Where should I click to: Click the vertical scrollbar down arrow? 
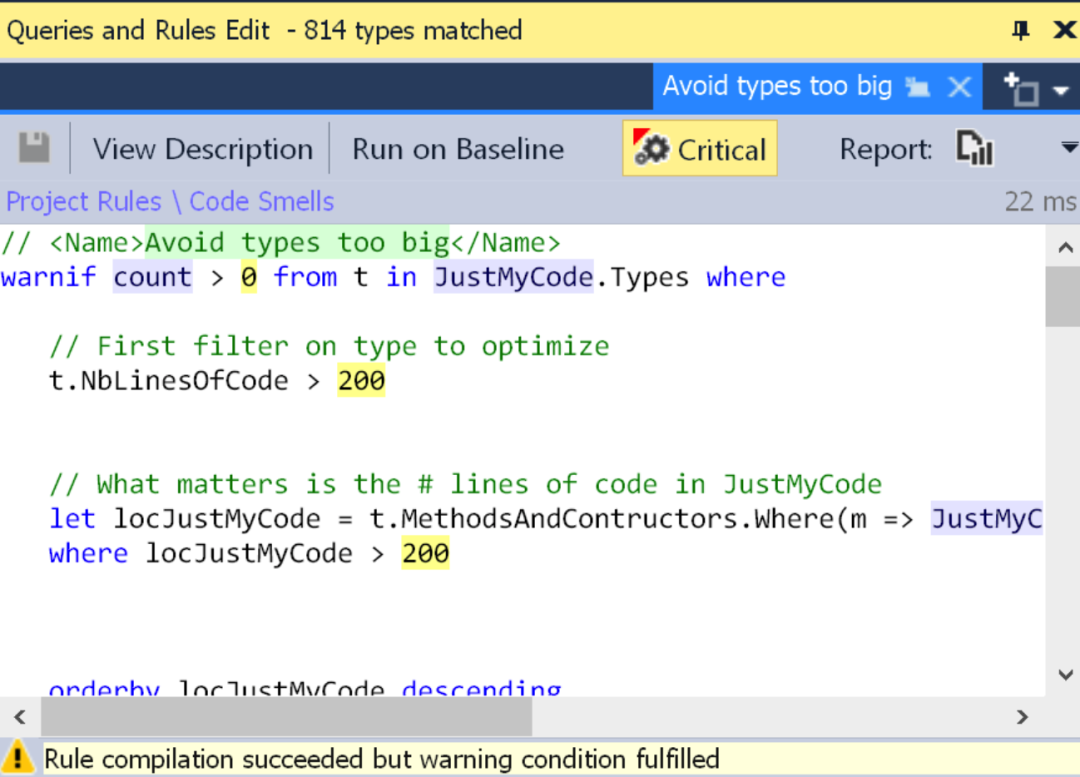click(1064, 675)
